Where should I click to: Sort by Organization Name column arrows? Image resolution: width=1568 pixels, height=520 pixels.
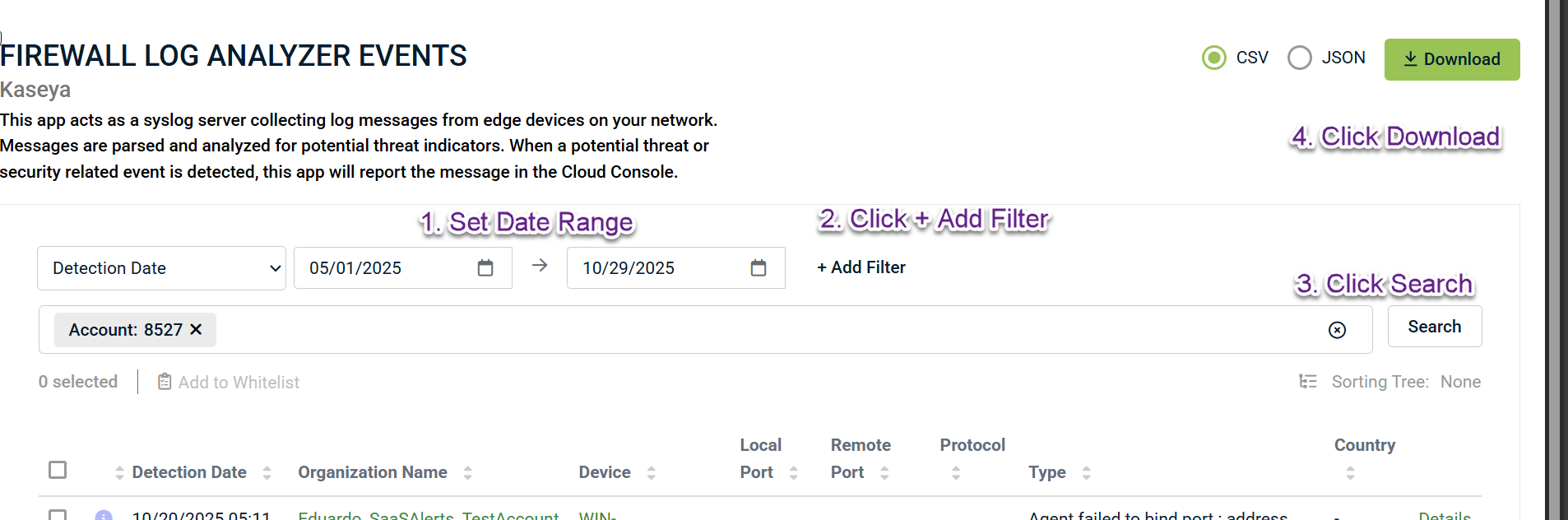pyautogui.click(x=467, y=472)
